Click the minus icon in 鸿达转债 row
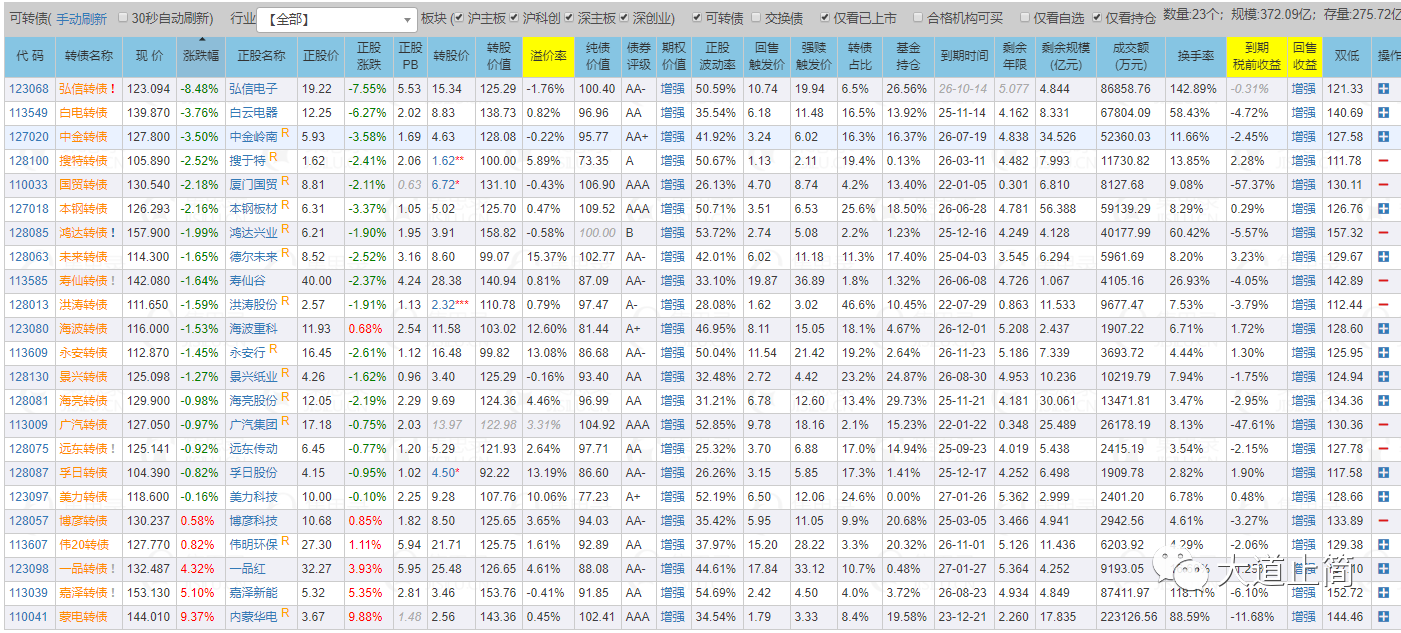 (1383, 233)
